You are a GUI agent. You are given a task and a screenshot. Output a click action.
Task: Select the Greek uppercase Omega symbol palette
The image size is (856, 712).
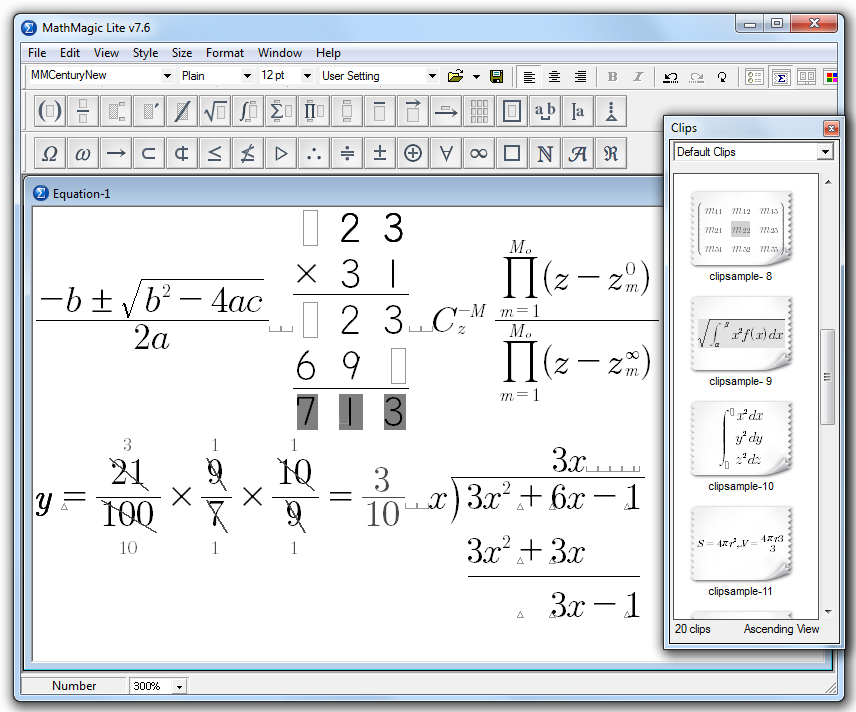tap(50, 153)
